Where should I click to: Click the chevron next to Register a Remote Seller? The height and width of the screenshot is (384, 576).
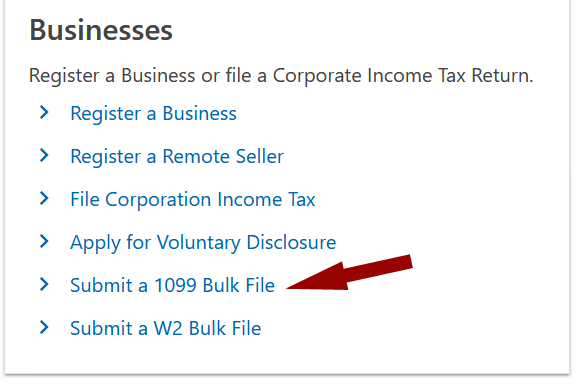click(x=44, y=155)
